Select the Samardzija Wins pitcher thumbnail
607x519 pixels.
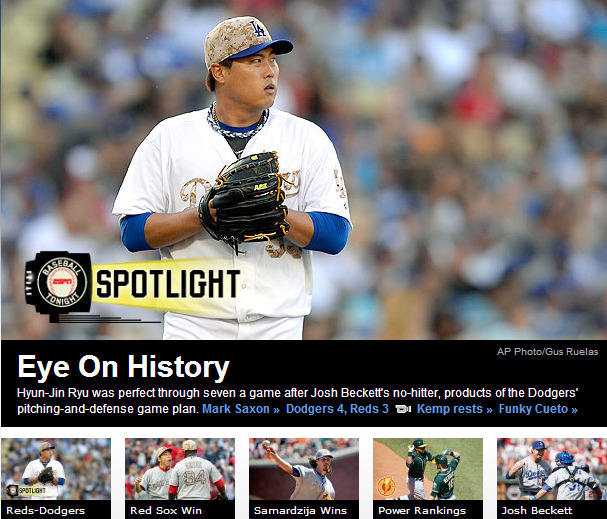(x=304, y=469)
